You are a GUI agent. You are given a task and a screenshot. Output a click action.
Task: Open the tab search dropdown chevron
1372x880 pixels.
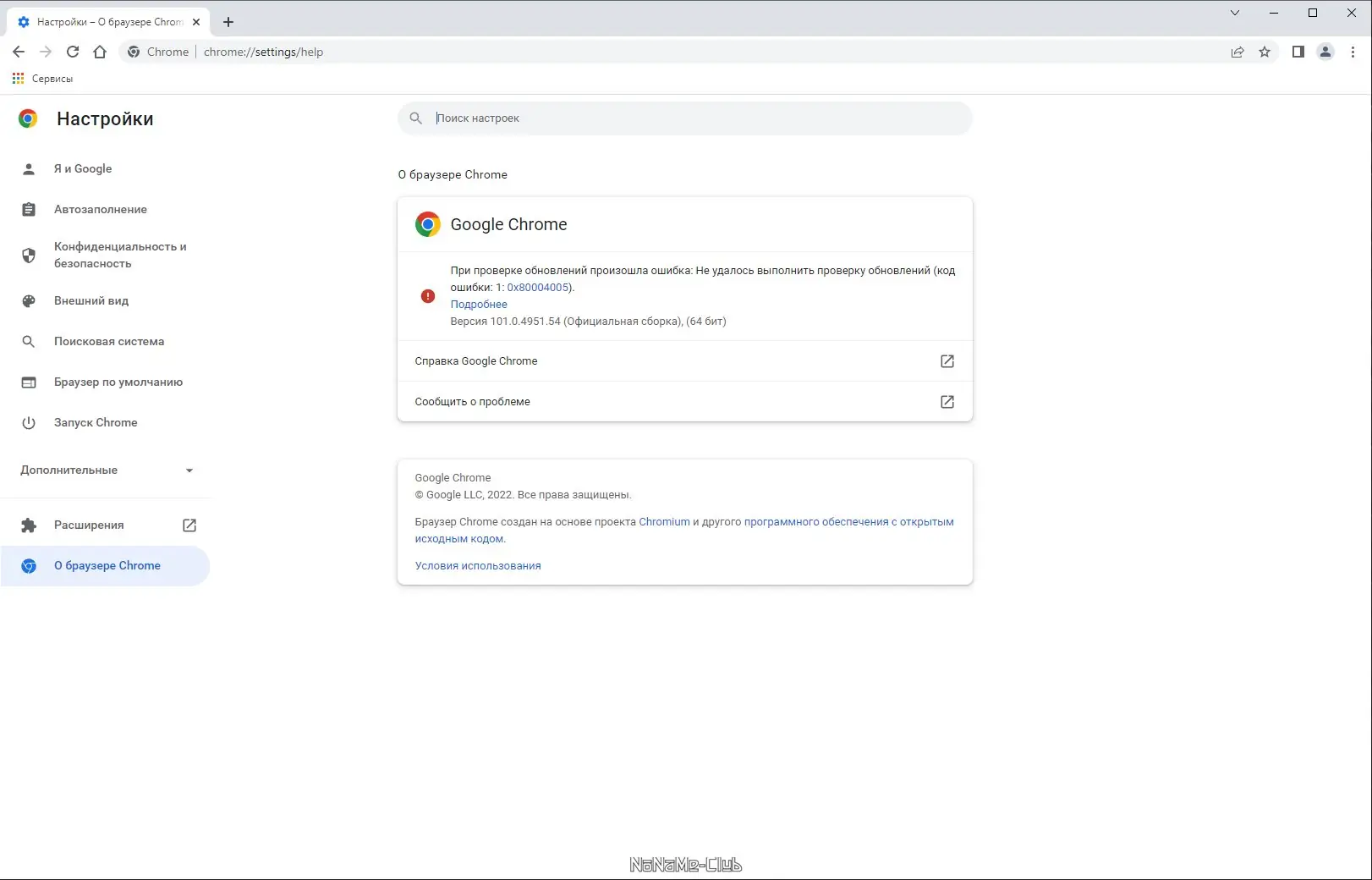[x=1235, y=13]
